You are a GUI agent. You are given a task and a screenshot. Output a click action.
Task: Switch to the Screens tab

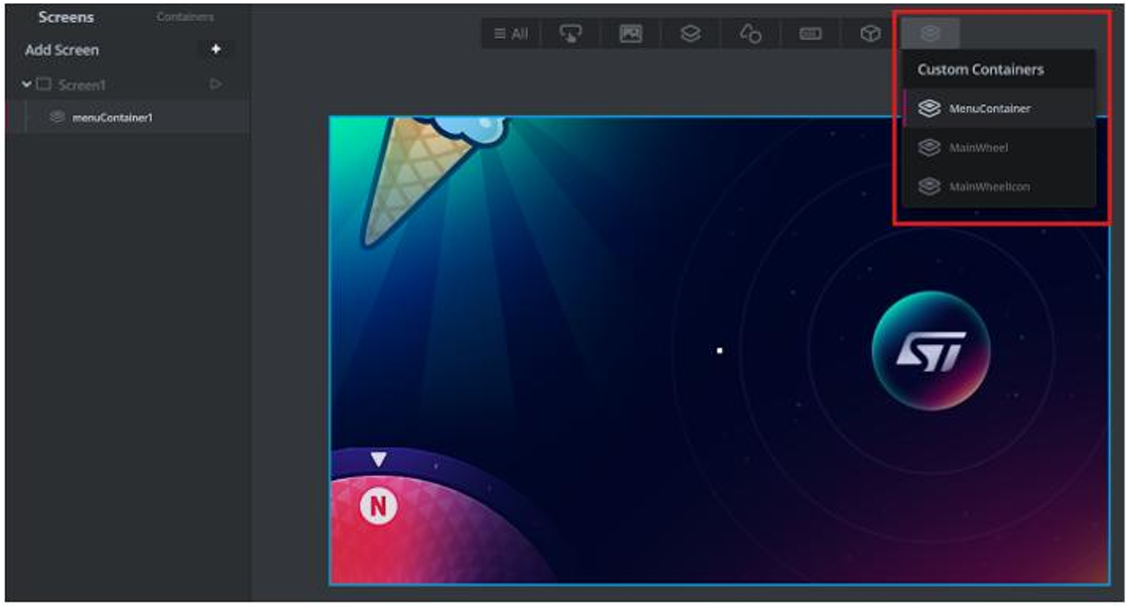tap(66, 17)
